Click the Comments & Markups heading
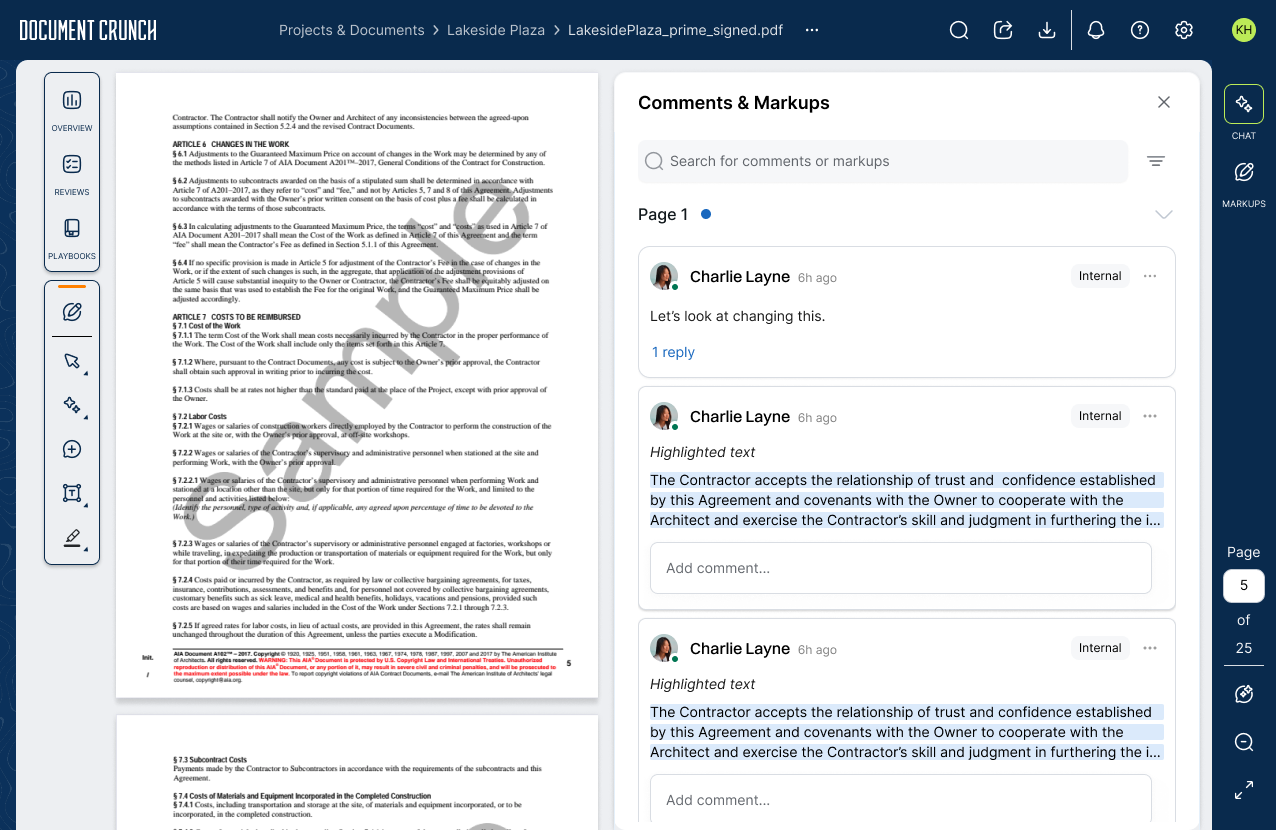 coord(734,103)
